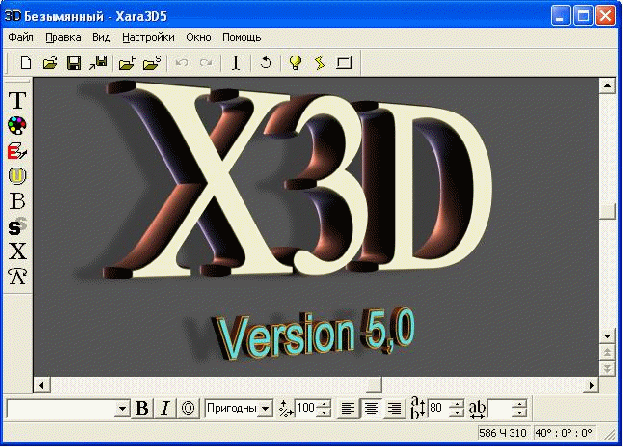Click the horizontal scrollbar right arrow

[x=592, y=385]
